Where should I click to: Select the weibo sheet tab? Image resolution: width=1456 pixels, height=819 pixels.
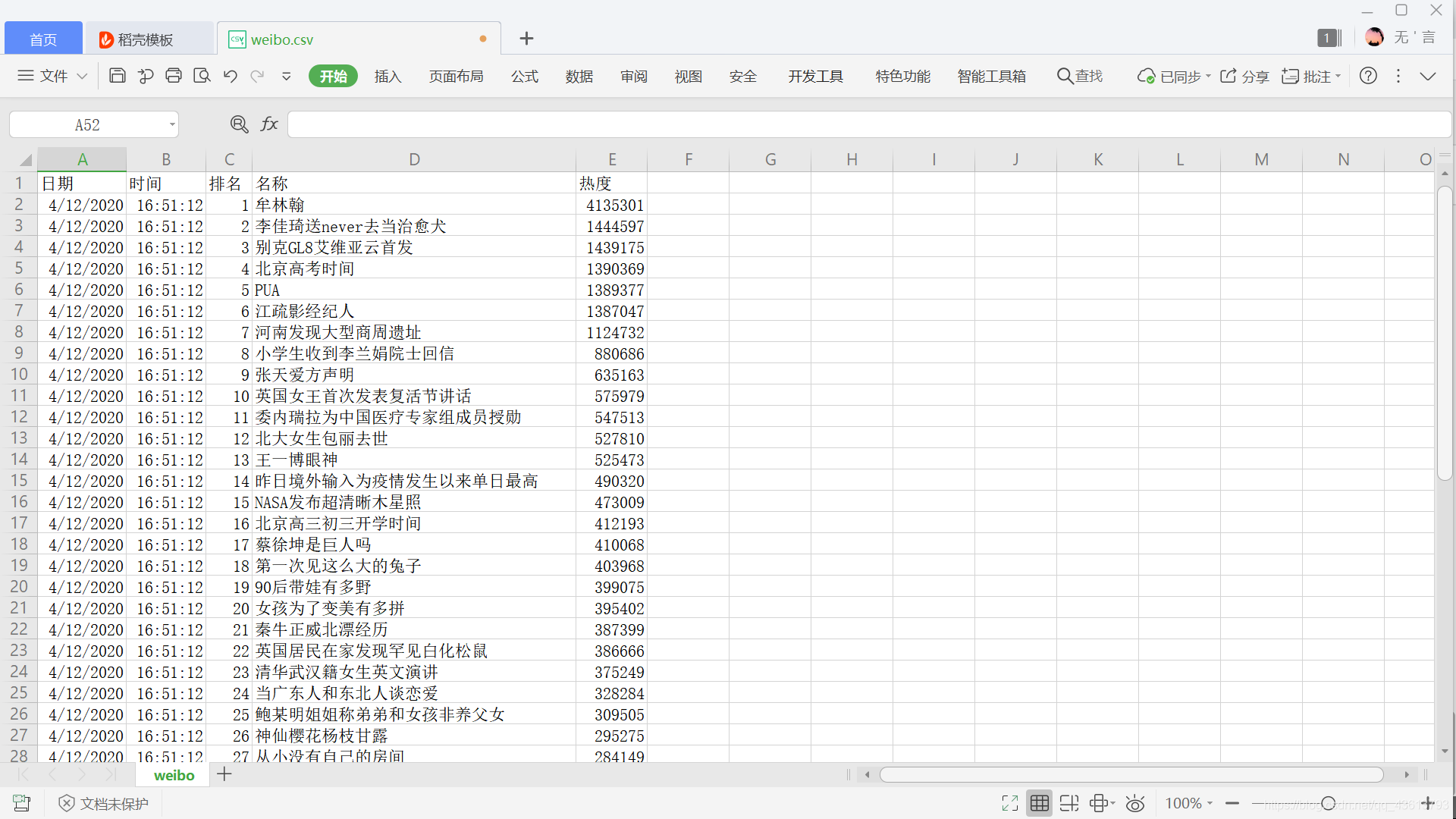click(x=174, y=775)
